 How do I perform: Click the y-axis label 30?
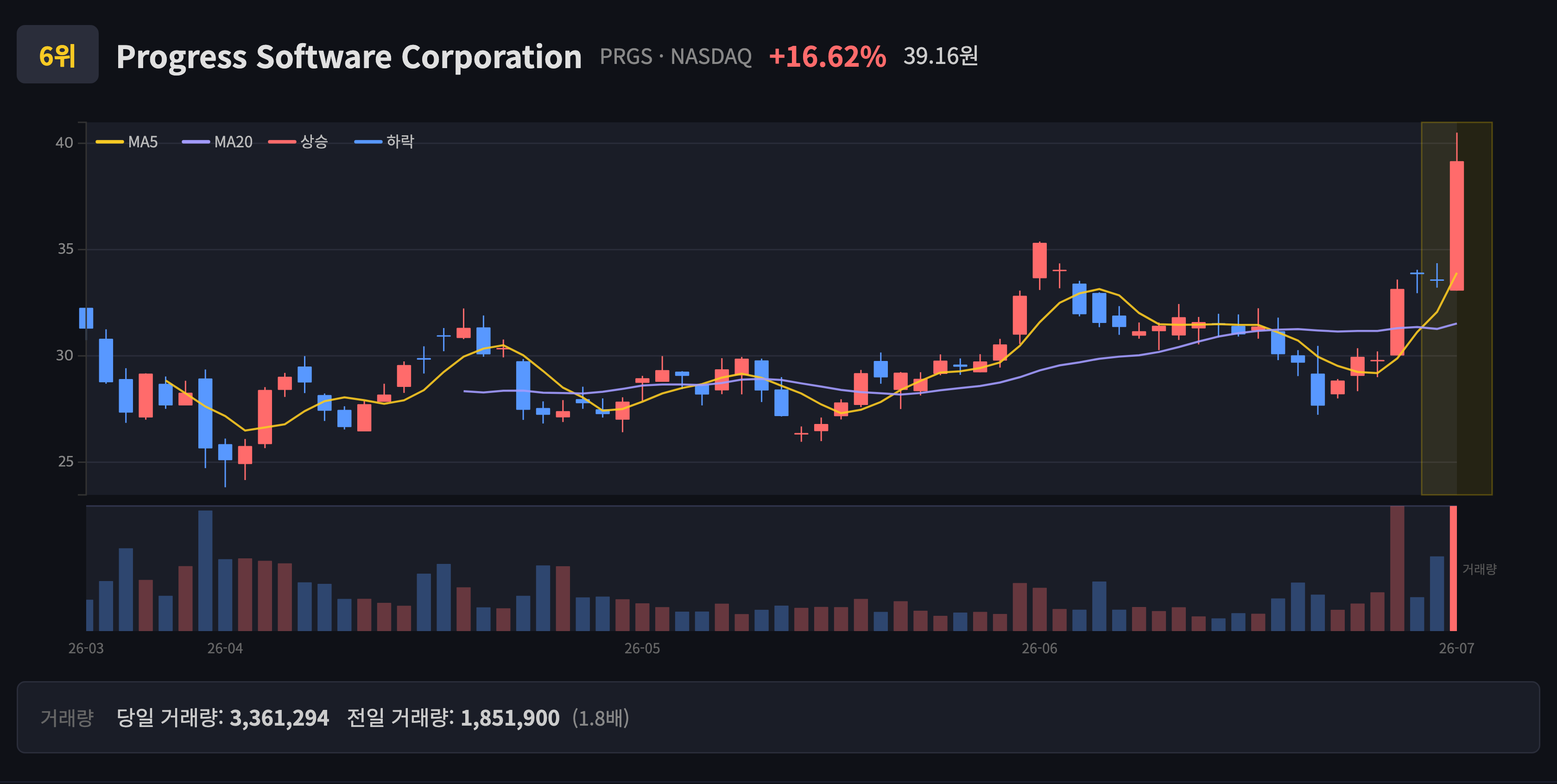(64, 355)
